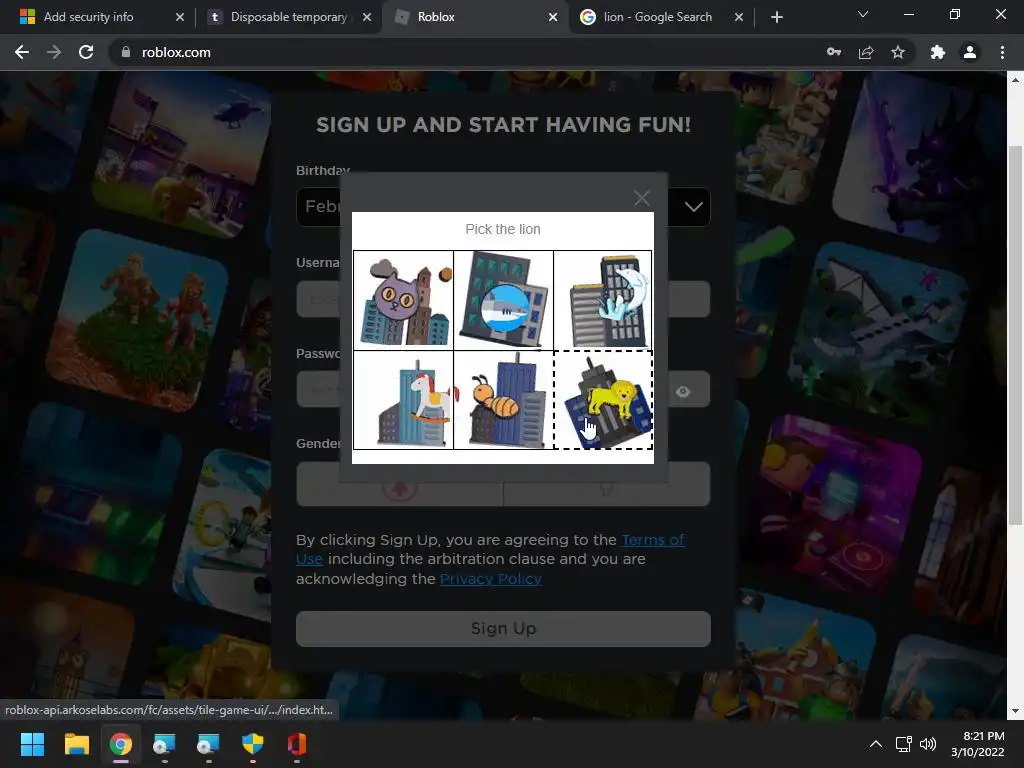The width and height of the screenshot is (1024, 768).
Task: Close the captcha dialog with the X
Action: tap(641, 198)
